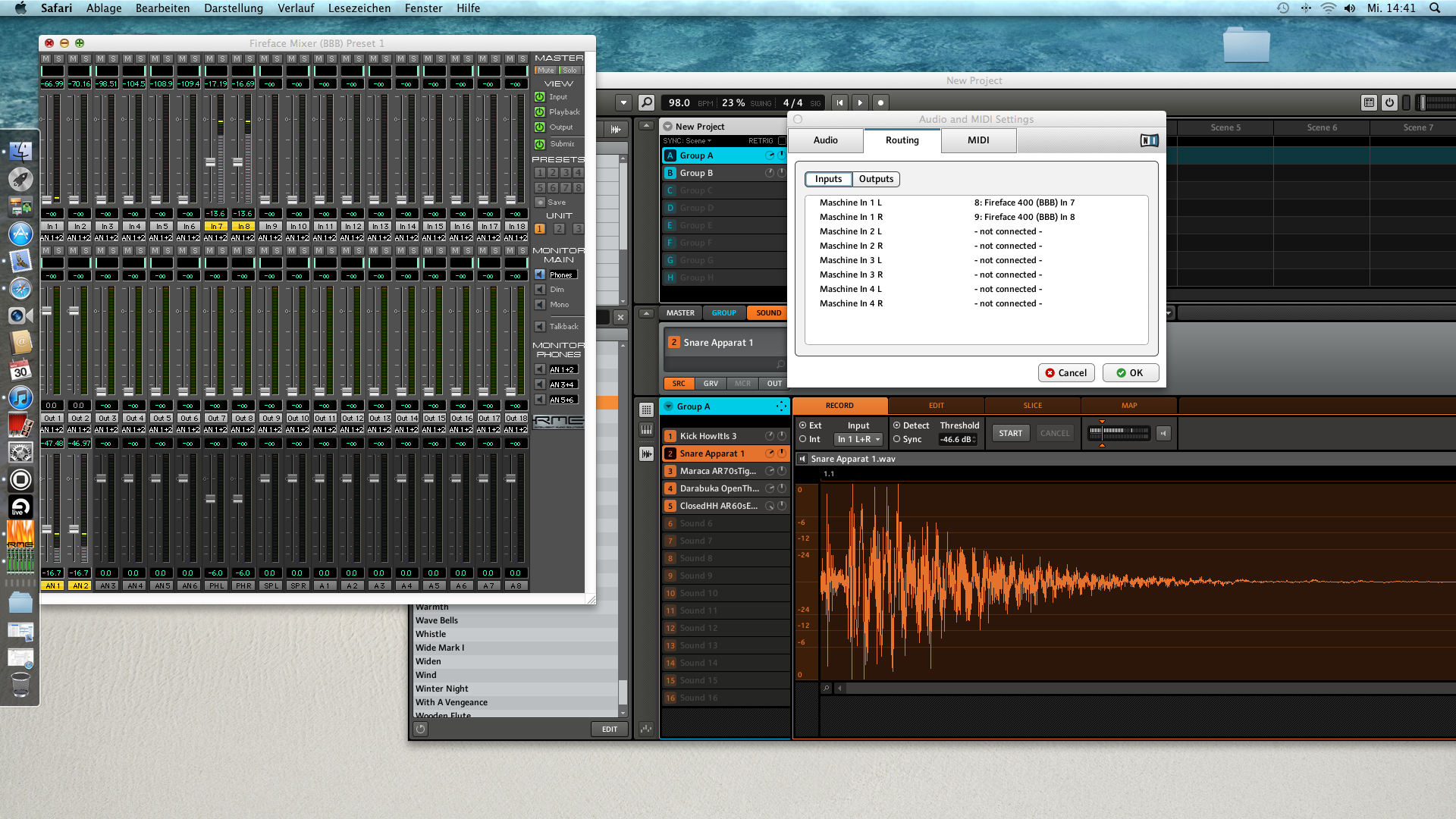This screenshot has width=1456, height=819.
Task: Open the SLICE sampling tab
Action: point(1033,406)
